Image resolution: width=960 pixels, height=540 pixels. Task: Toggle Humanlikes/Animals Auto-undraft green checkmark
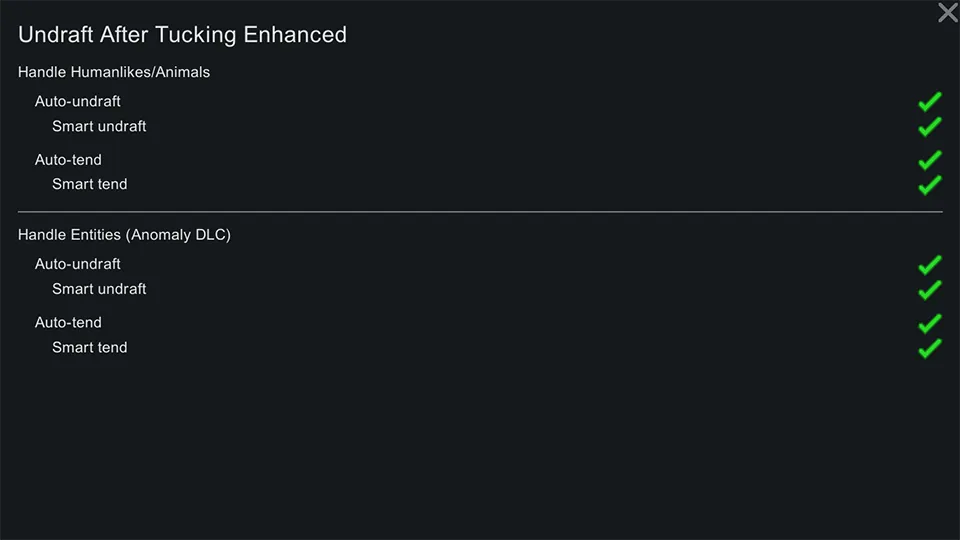930,102
